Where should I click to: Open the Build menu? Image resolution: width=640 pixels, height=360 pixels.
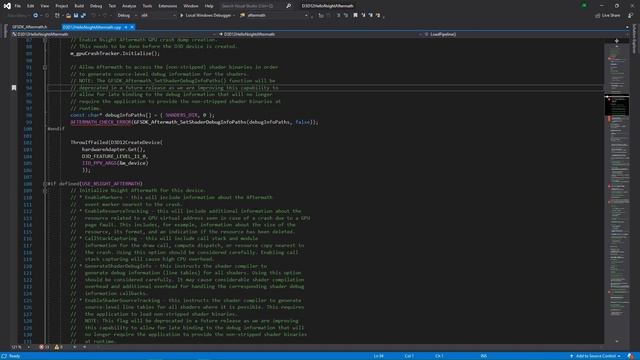click(x=79, y=6)
